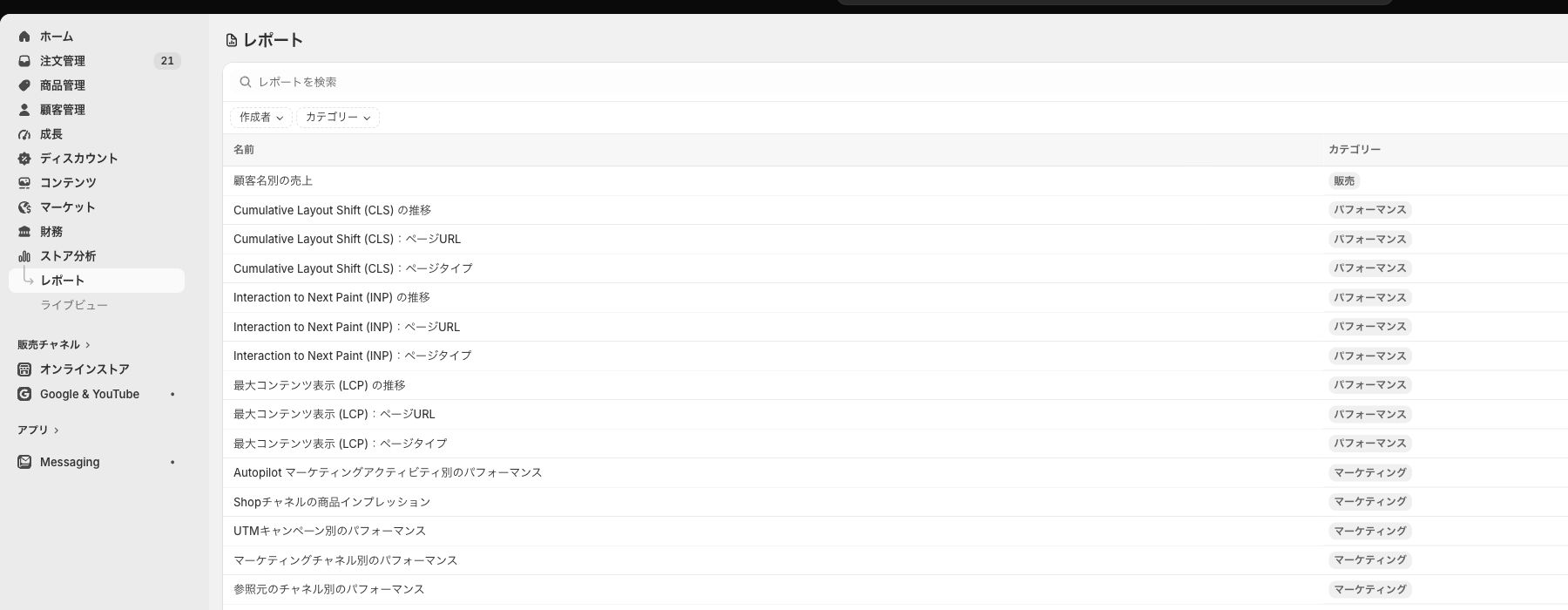Screen dimensions: 1568x610
Task: Sort by the 名前 column header
Action: point(244,150)
